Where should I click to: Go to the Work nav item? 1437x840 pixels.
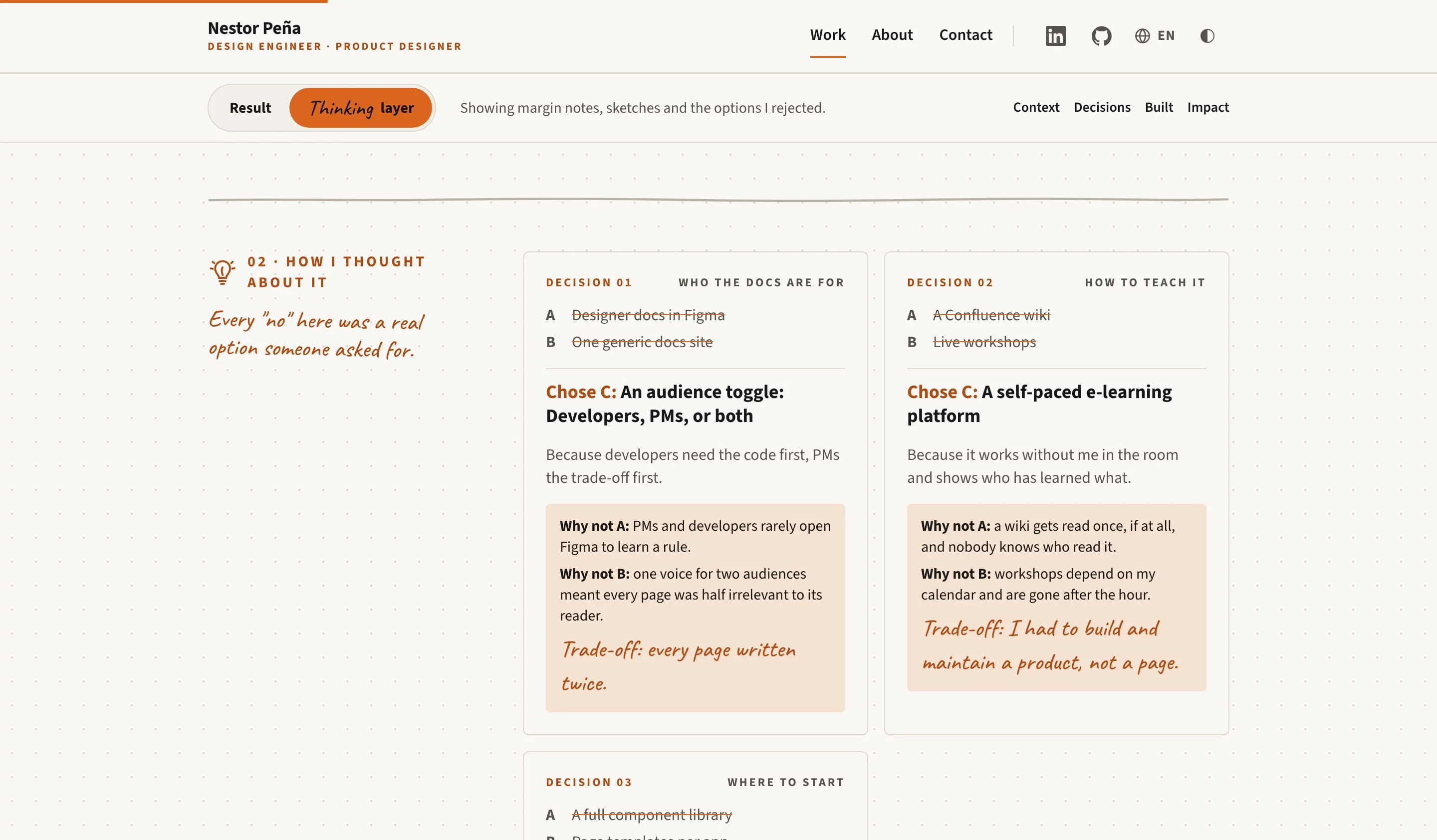tap(827, 35)
